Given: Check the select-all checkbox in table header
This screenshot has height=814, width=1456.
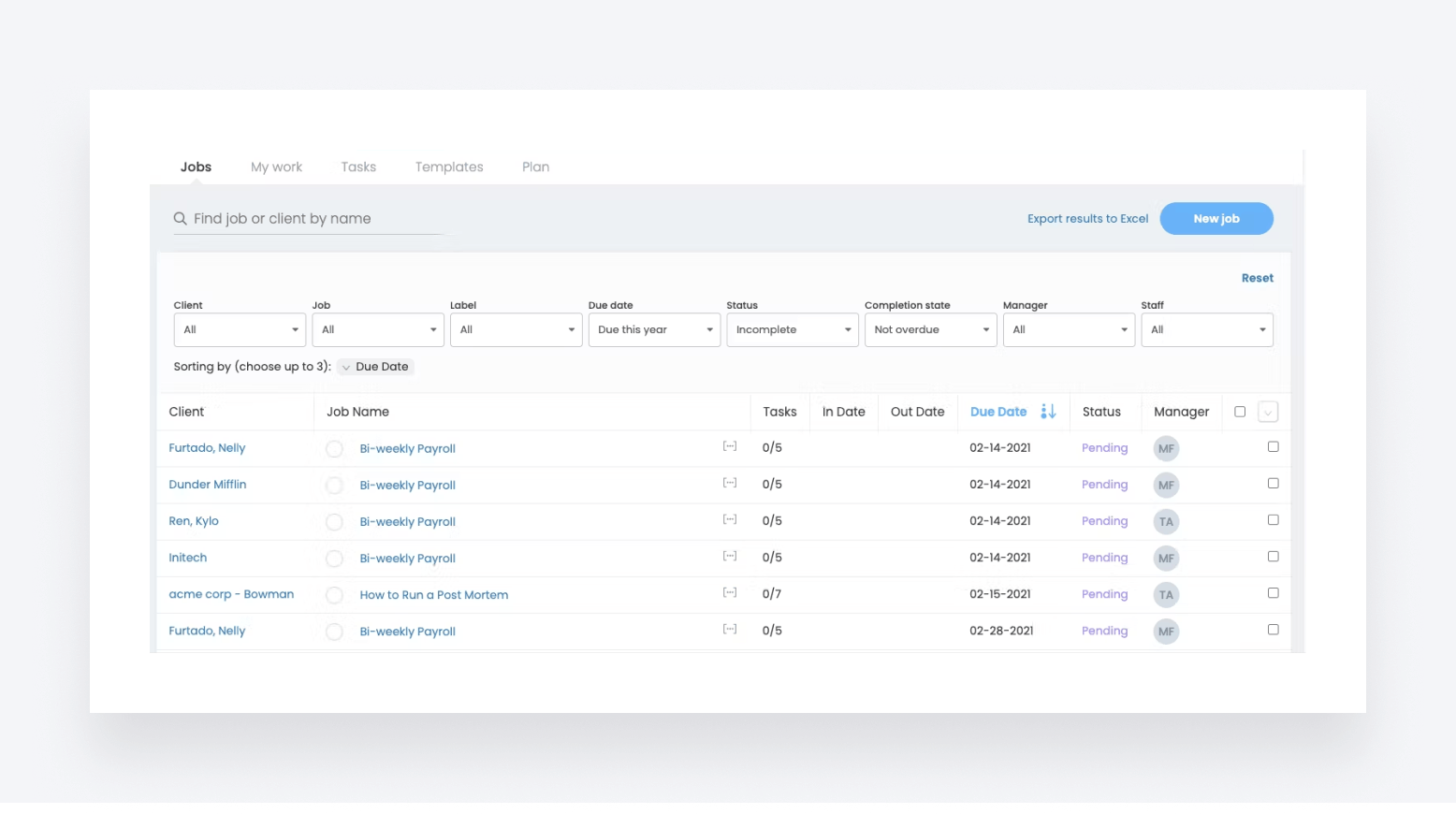Looking at the screenshot, I should [1240, 412].
